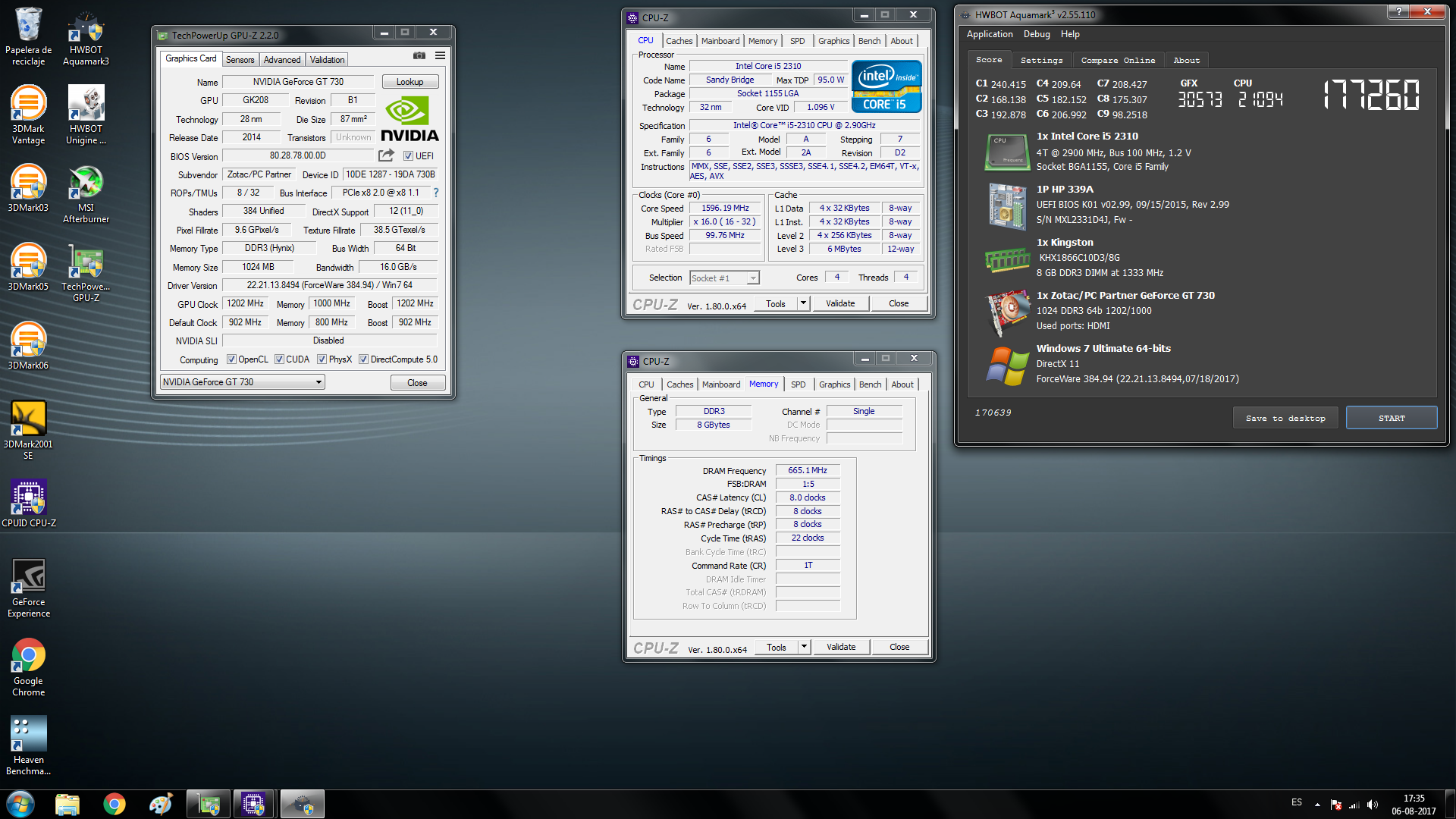Click the START button in Aquamark
Screen dimensions: 1456x819
click(1392, 418)
